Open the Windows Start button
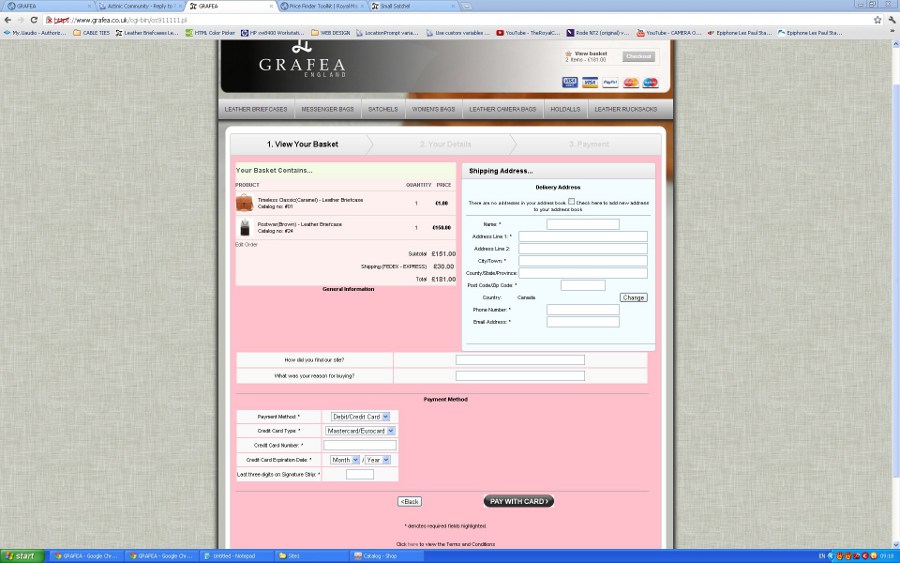Screen dimensions: 900x563 (x=20, y=556)
